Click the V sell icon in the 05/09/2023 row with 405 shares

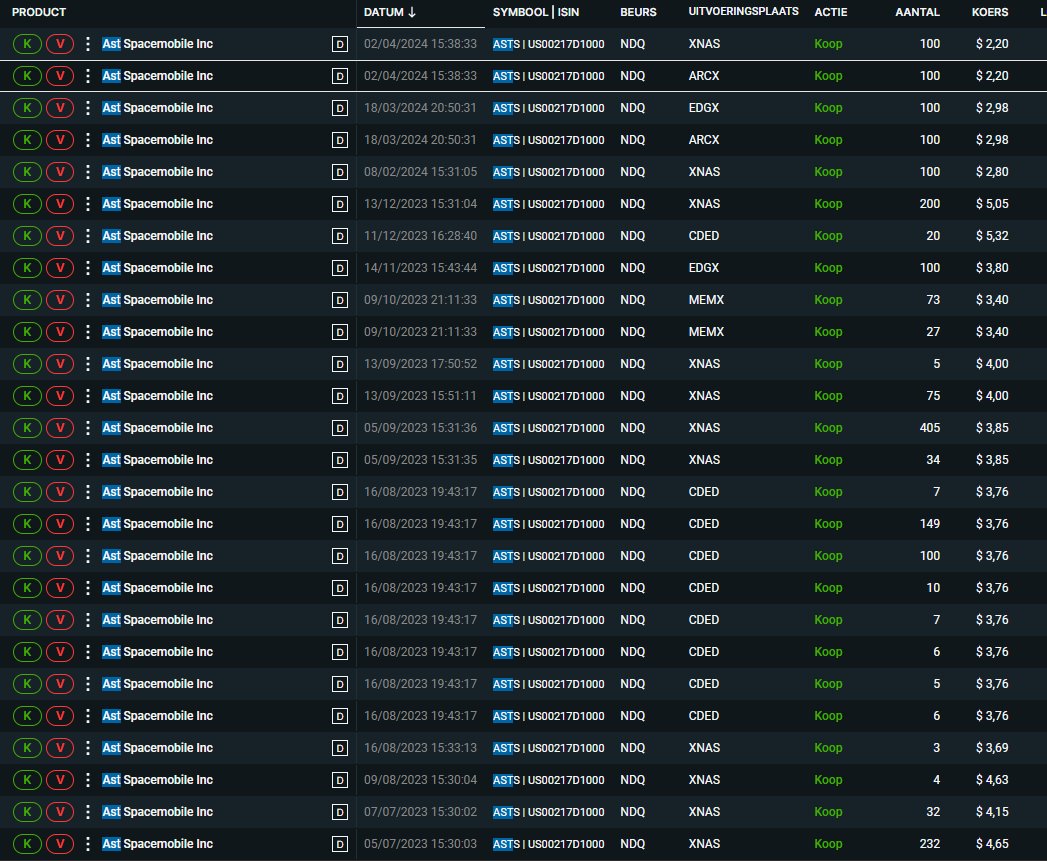[x=60, y=428]
